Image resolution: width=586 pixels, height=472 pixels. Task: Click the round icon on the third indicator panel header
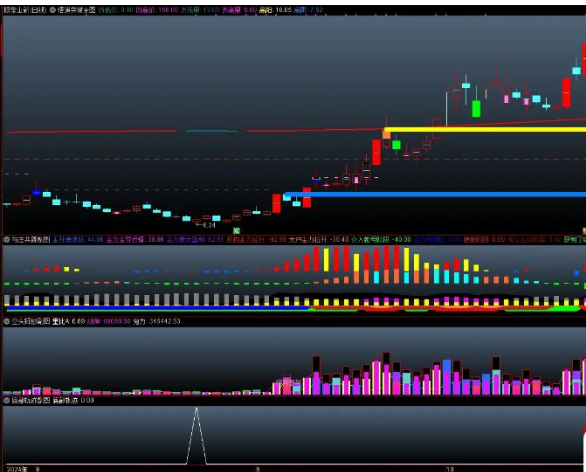click(x=7, y=321)
